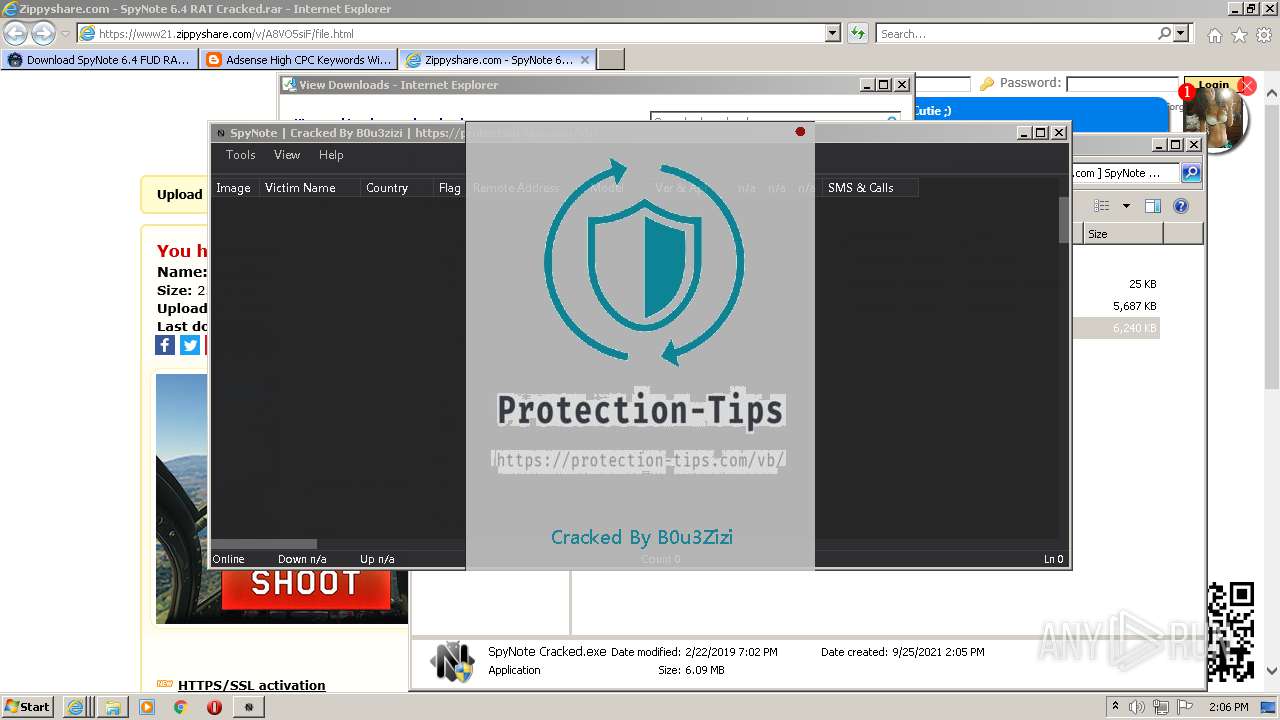Close the Zippyshare tab with X
The height and width of the screenshot is (720, 1280).
(585, 60)
